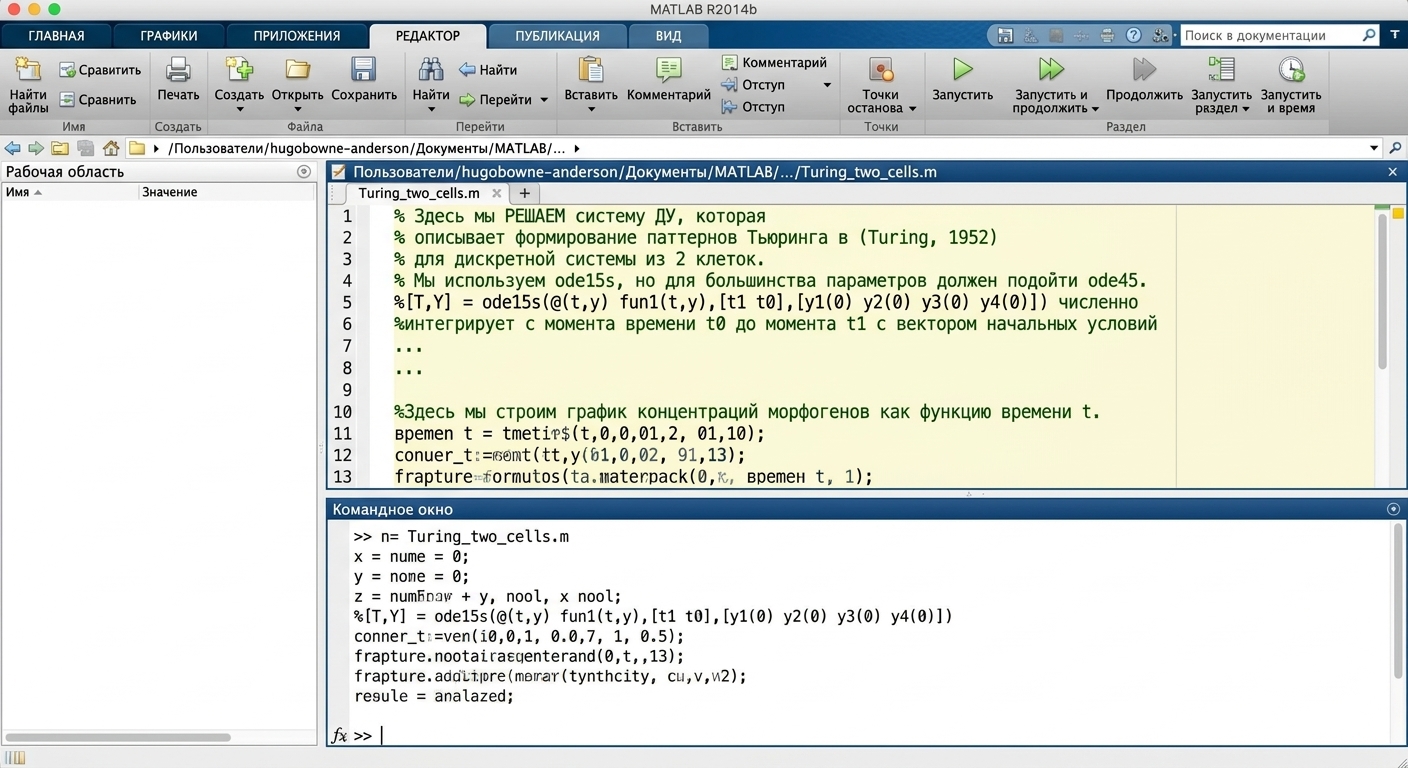Click the magnifier in documentation search box
This screenshot has width=1408, height=768.
(x=1369, y=35)
